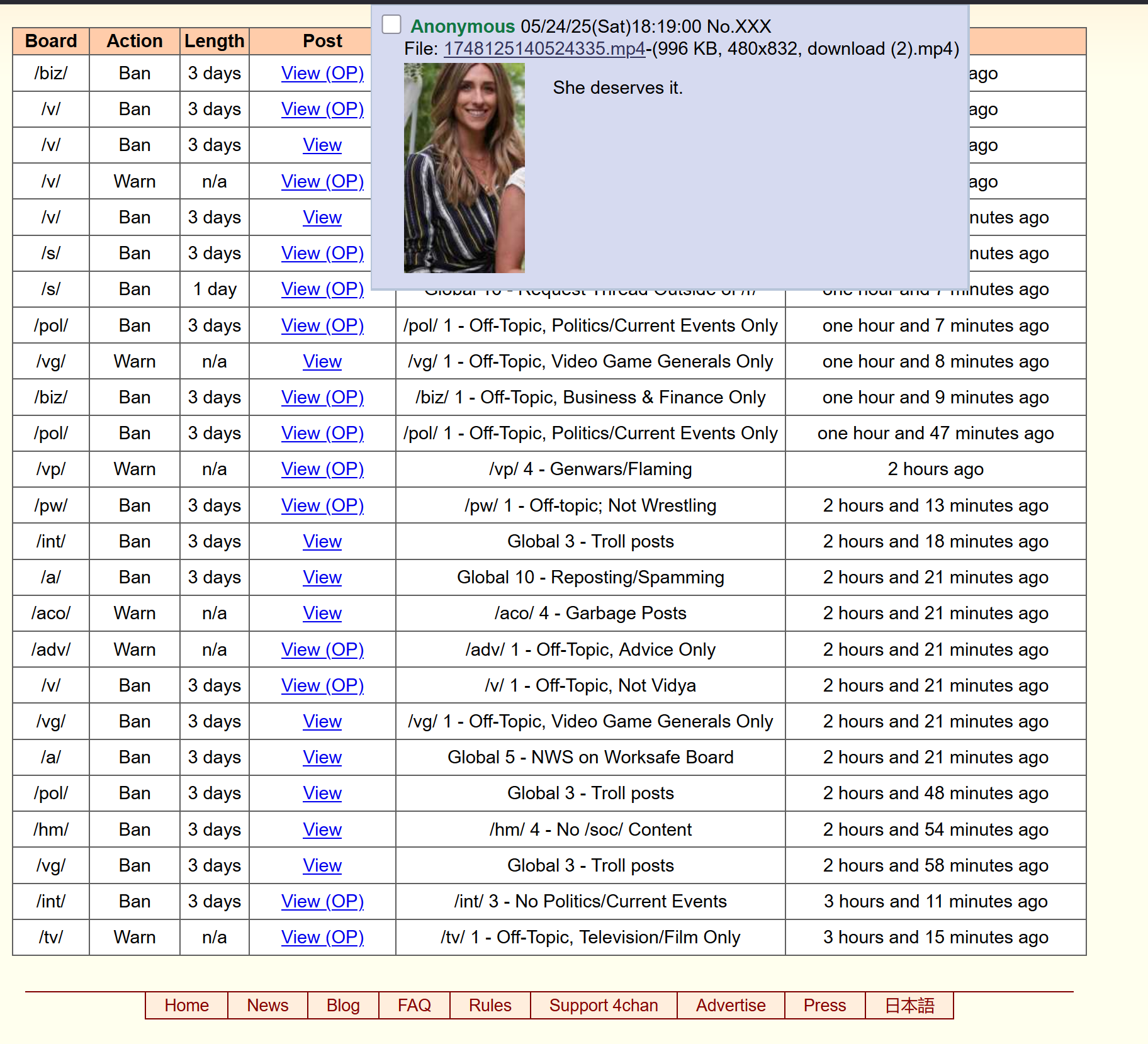Open the woman's video thumbnail in post preview
The width and height of the screenshot is (1148, 1044).
(x=464, y=167)
